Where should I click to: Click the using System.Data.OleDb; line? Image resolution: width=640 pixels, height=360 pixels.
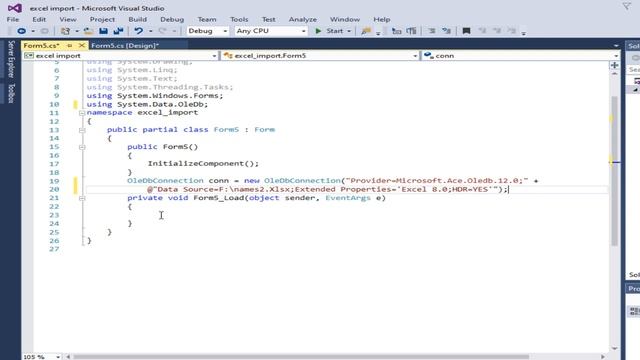[147, 104]
